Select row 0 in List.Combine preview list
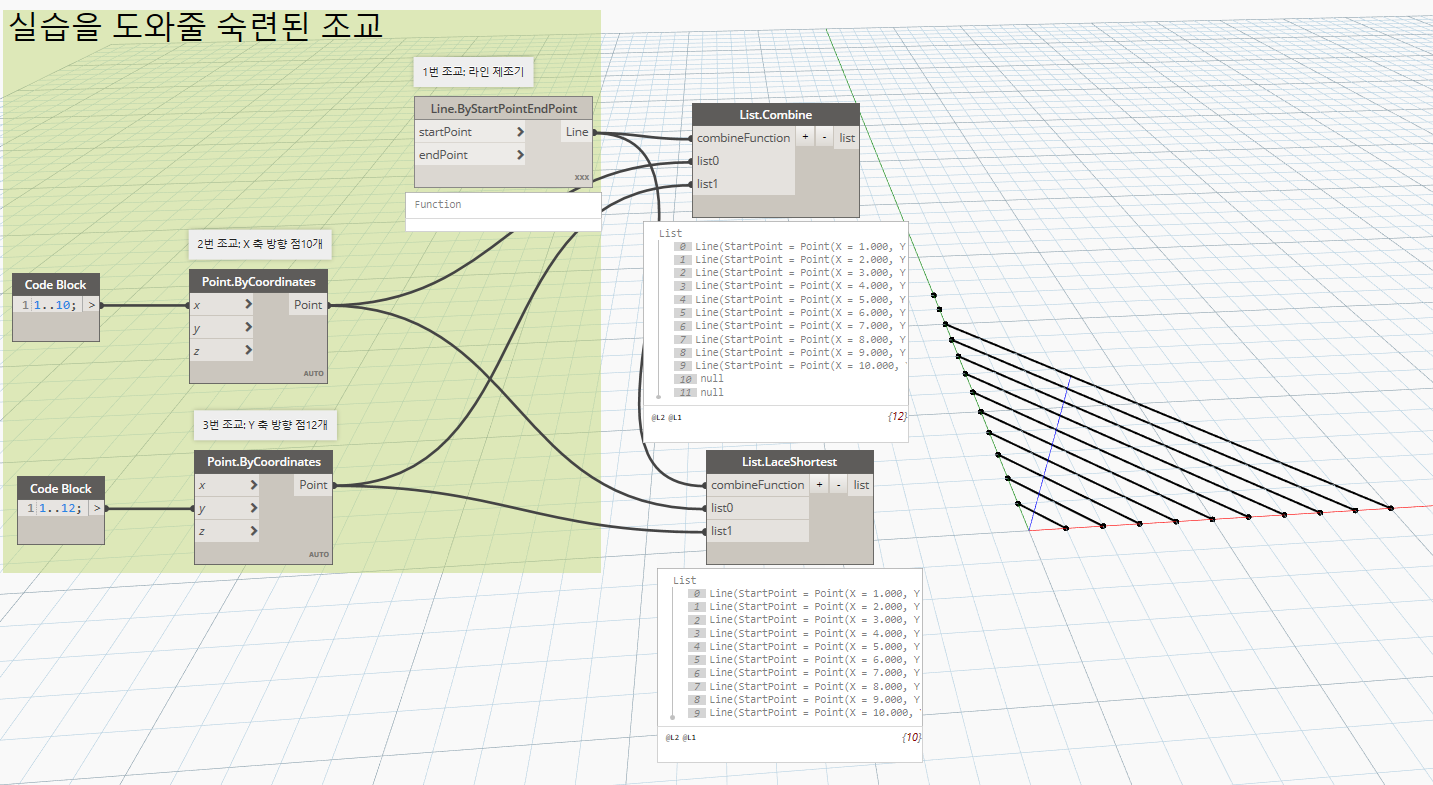1433x785 pixels. tap(790, 246)
